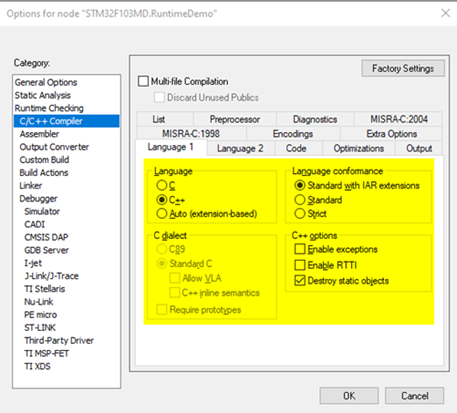
Task: Open the MISRA-C:1998 tab
Action: [x=191, y=134]
